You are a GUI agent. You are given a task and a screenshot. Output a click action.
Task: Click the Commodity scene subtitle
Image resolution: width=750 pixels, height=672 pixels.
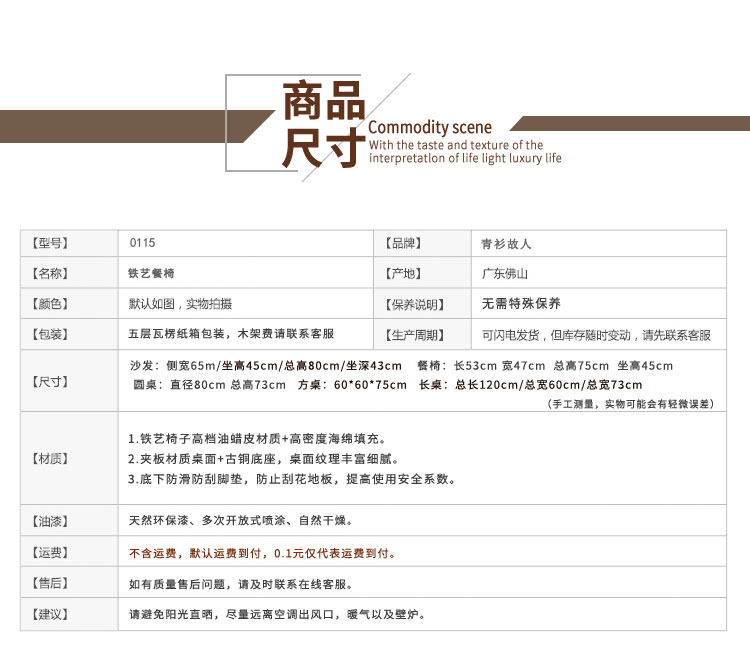[430, 127]
